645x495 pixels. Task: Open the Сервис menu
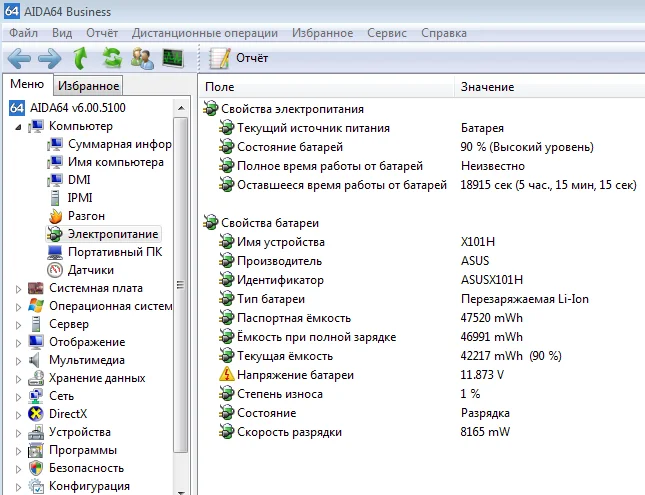tap(387, 33)
